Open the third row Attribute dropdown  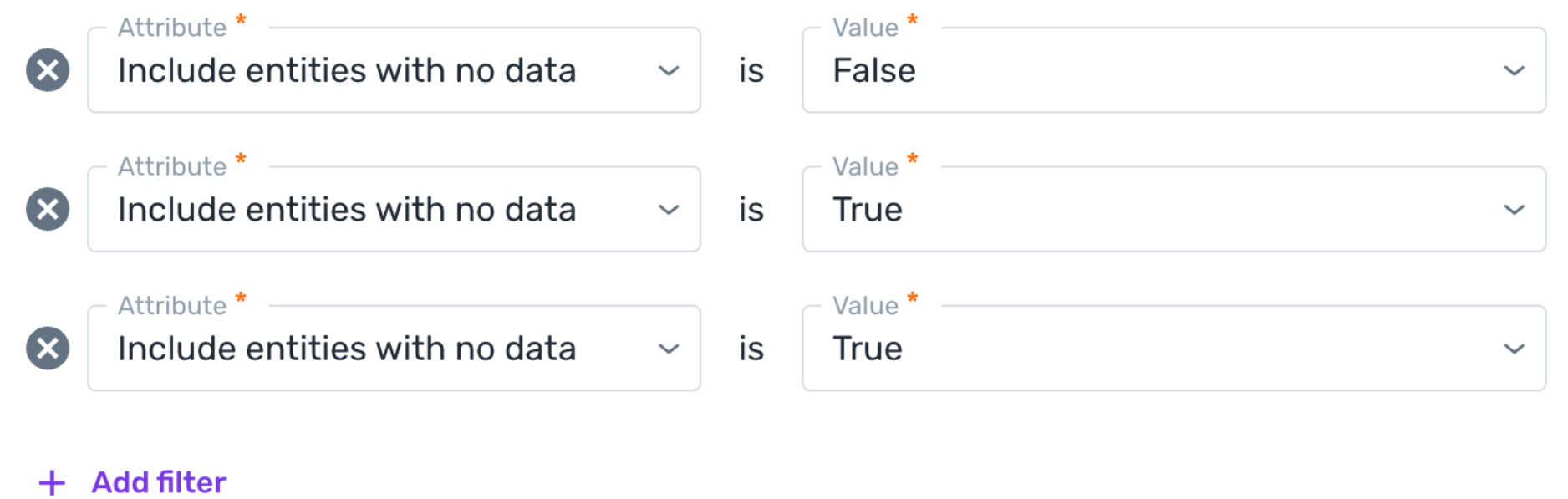(x=394, y=348)
